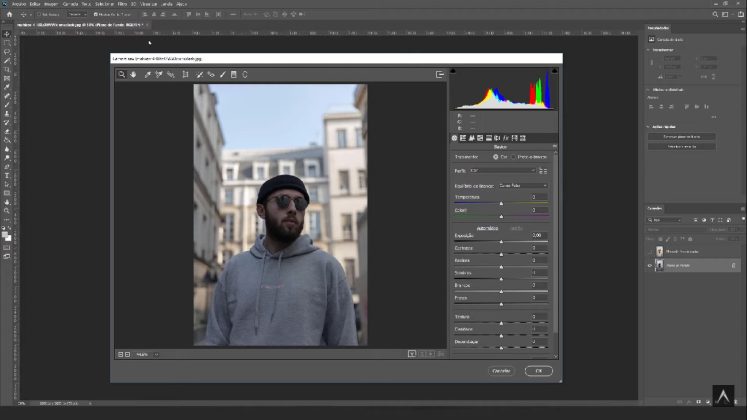Click the Cancel button in Camera Raw
747x420 pixels.
point(501,371)
